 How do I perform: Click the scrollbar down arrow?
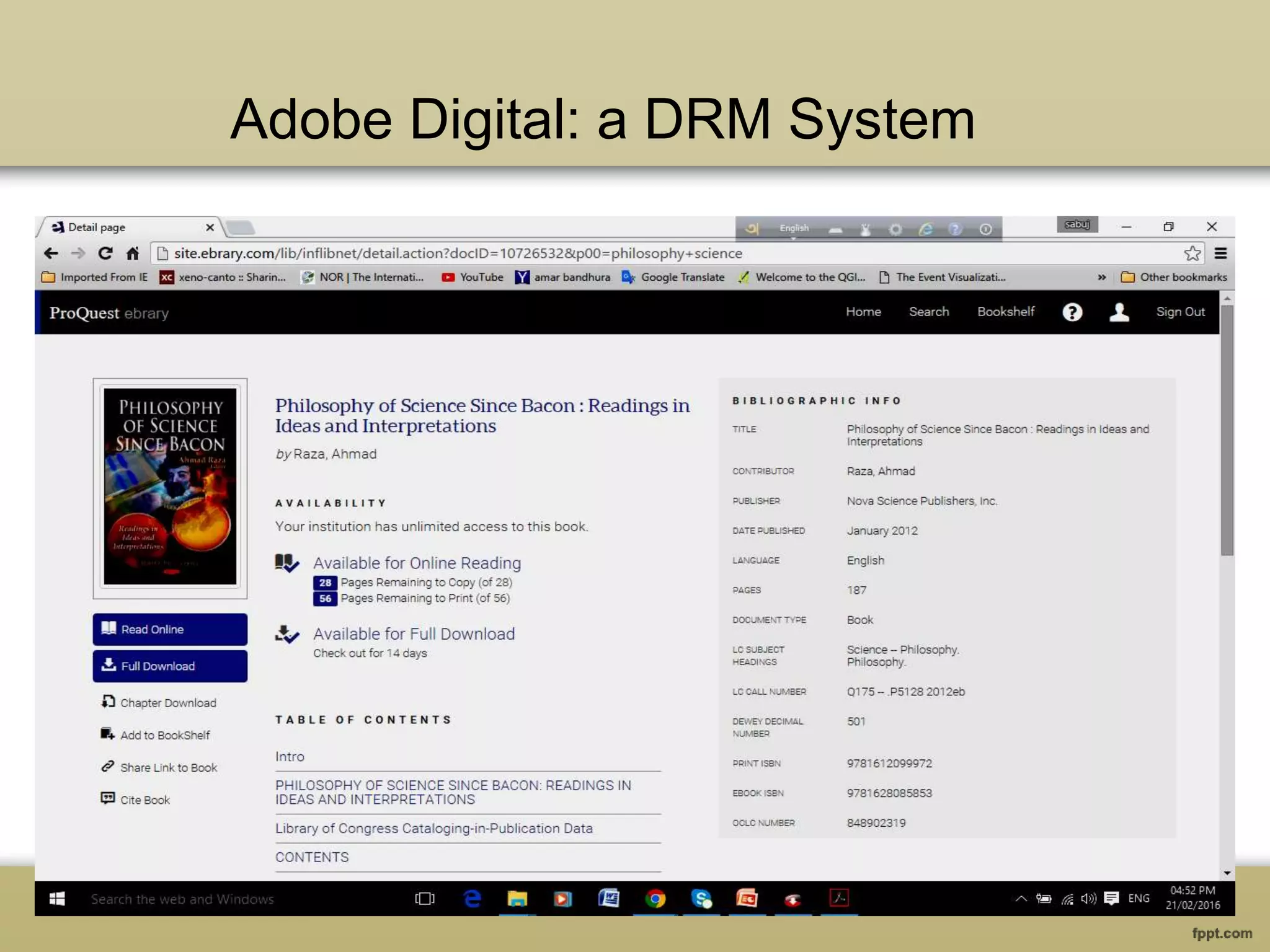(1227, 873)
